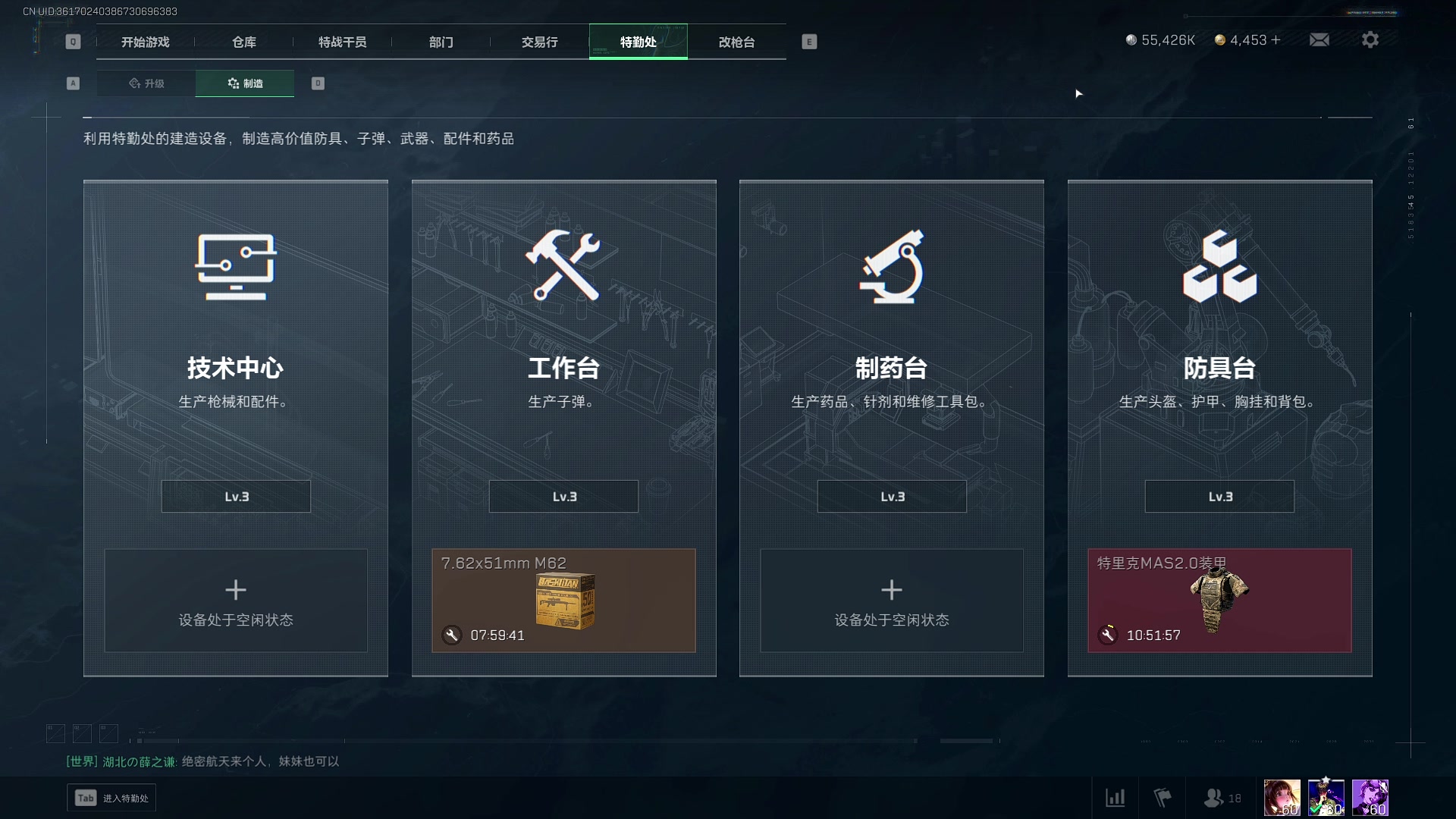Switch to the 制造 sub-tab
This screenshot has width=1456, height=819.
(x=245, y=83)
